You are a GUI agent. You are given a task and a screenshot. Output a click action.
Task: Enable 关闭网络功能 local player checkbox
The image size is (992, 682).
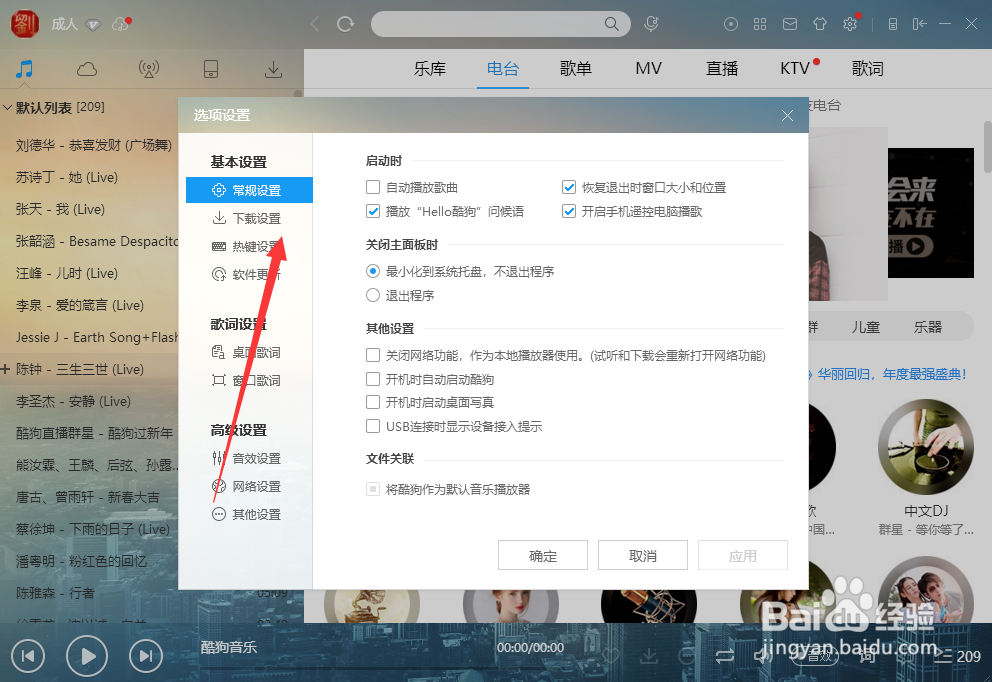pyautogui.click(x=373, y=356)
